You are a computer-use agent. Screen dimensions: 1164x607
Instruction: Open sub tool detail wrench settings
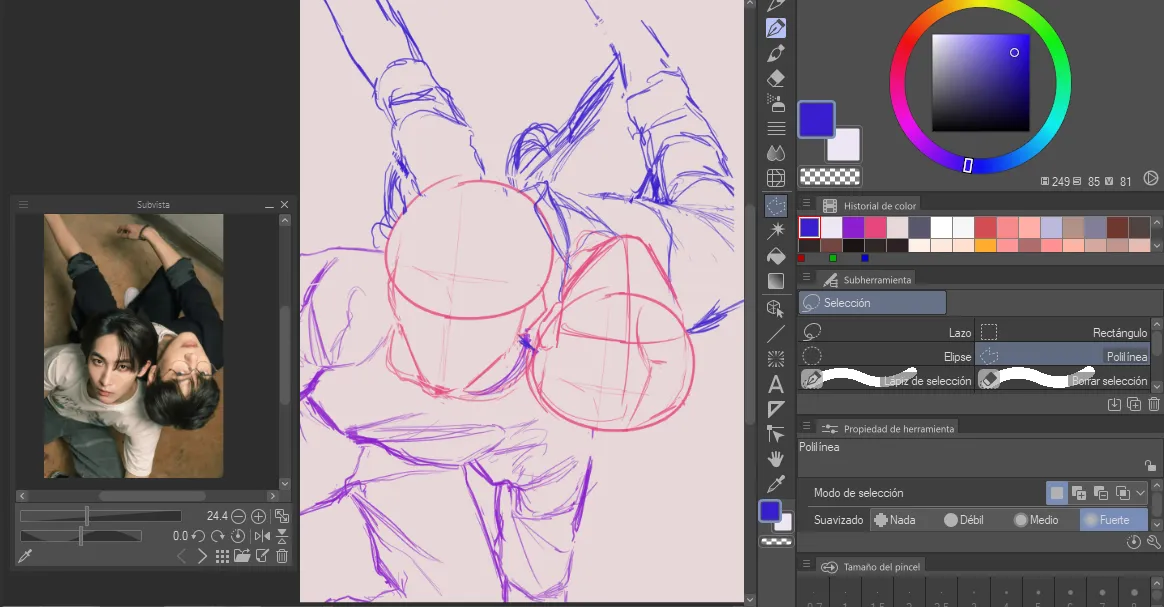tap(1154, 542)
